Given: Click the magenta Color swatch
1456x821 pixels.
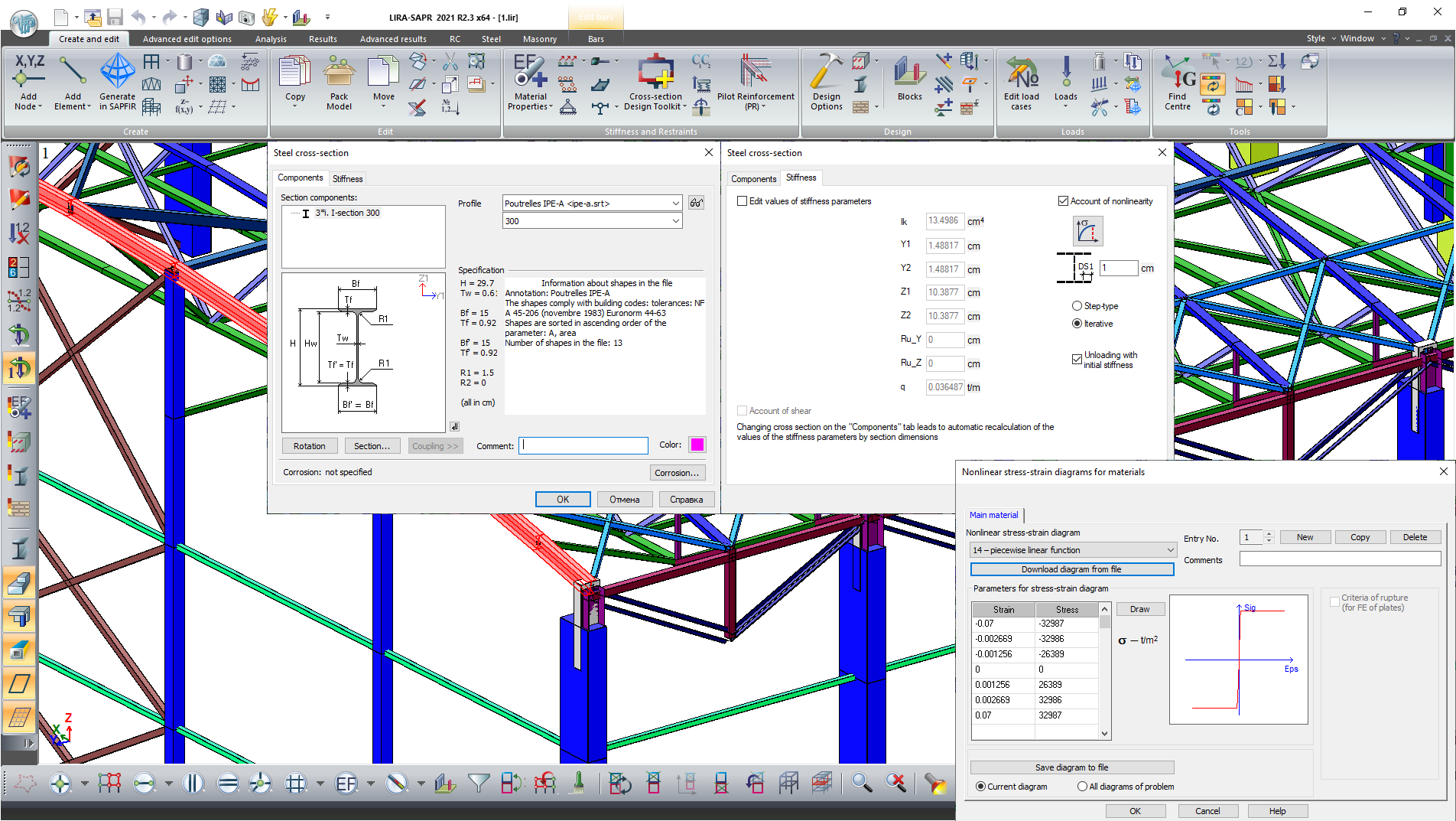Looking at the screenshot, I should click(697, 445).
